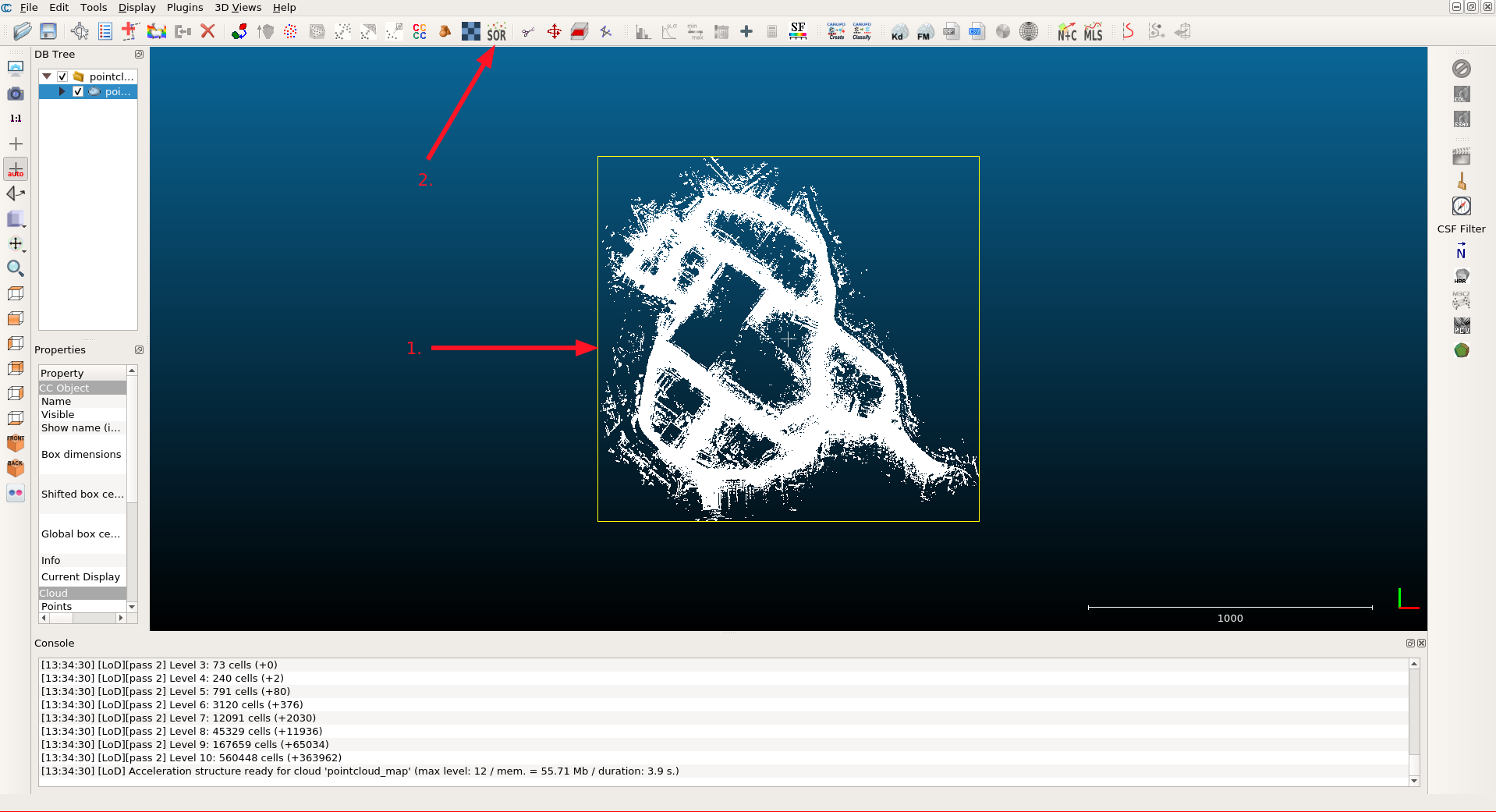Image resolution: width=1496 pixels, height=812 pixels.
Task: Click the CANUPO Classify plugin icon
Action: click(x=862, y=32)
